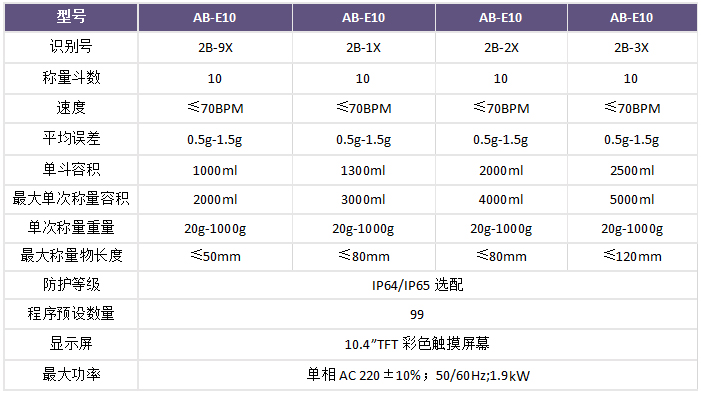Click the IP64/IP65 选配 protection cell
Screen dimensions: 701x394
pos(418,285)
